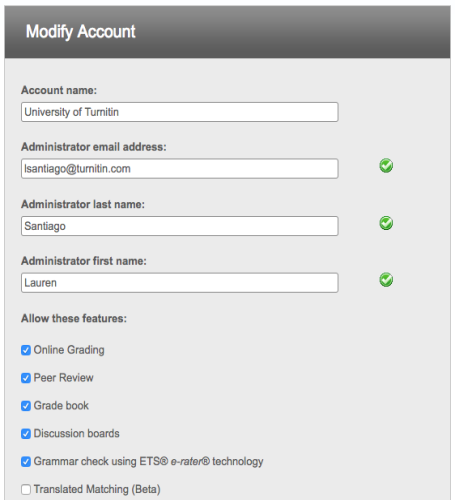Toggle the Peer Review checkbox
The image size is (455, 500).
[x=26, y=378]
